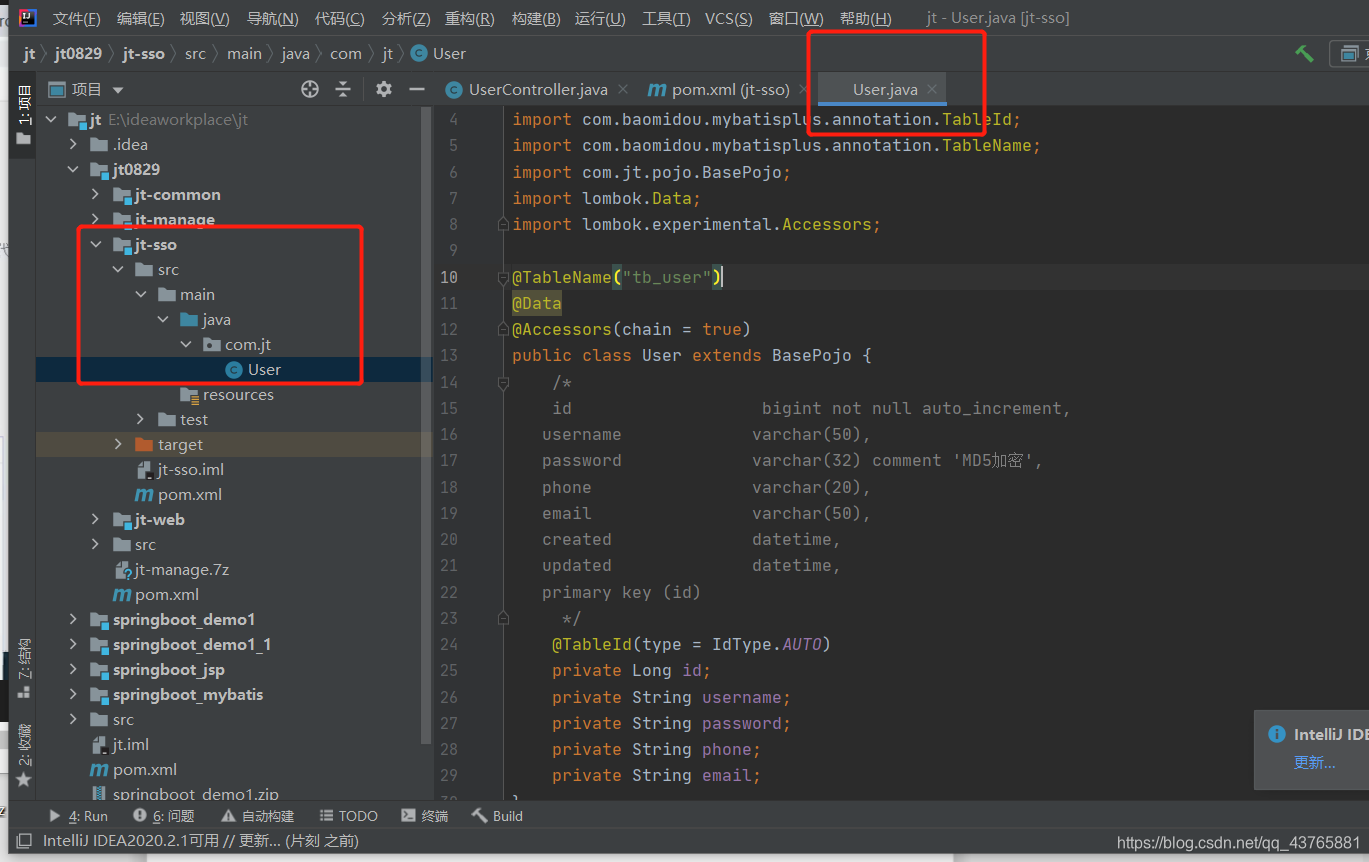Click fold marker at line 14 comment
Image resolution: width=1369 pixels, height=862 pixels.
(x=503, y=382)
